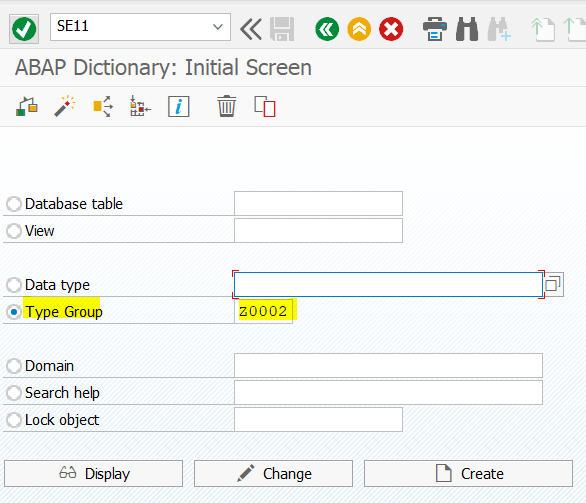Click the Copy object icon
The image size is (586, 503).
(265, 107)
